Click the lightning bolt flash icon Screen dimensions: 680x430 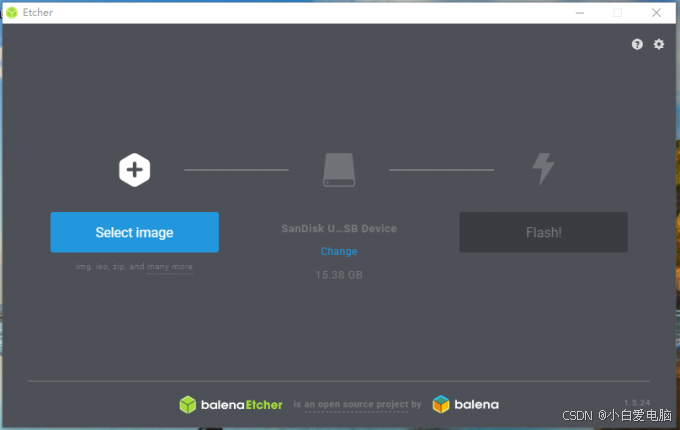[x=543, y=169]
